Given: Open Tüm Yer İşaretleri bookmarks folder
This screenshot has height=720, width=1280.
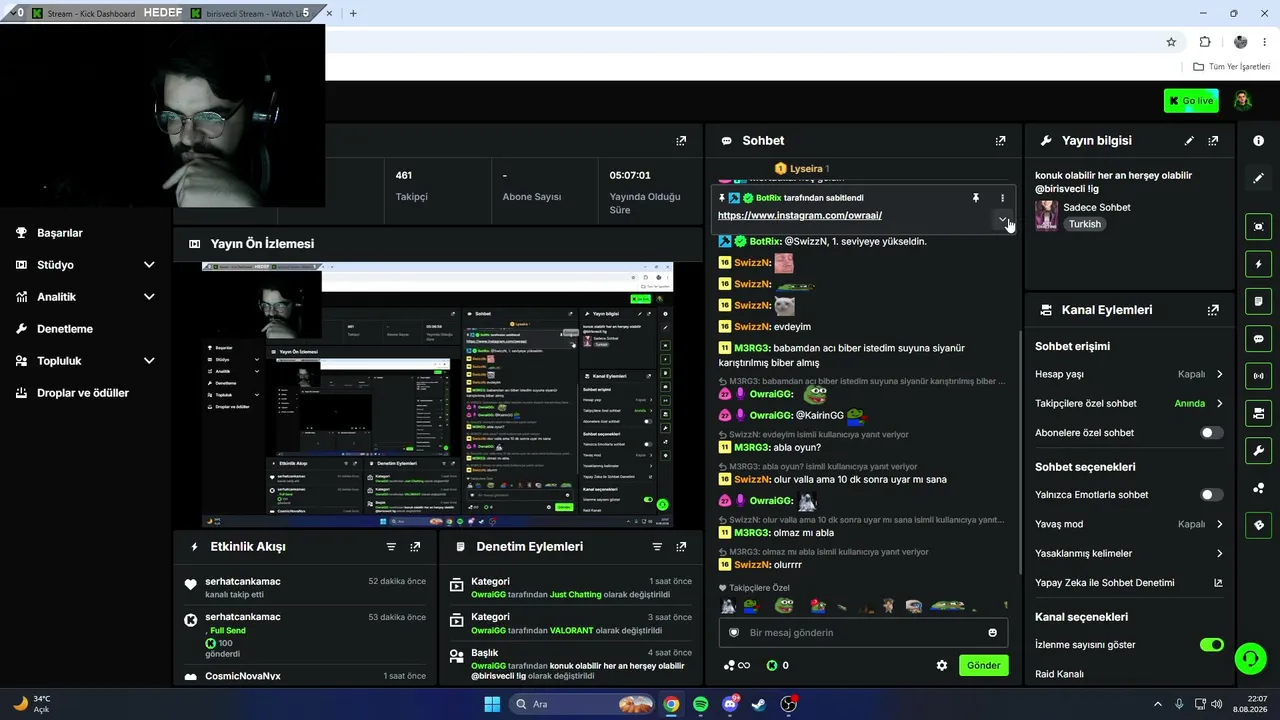Looking at the screenshot, I should [x=1231, y=66].
